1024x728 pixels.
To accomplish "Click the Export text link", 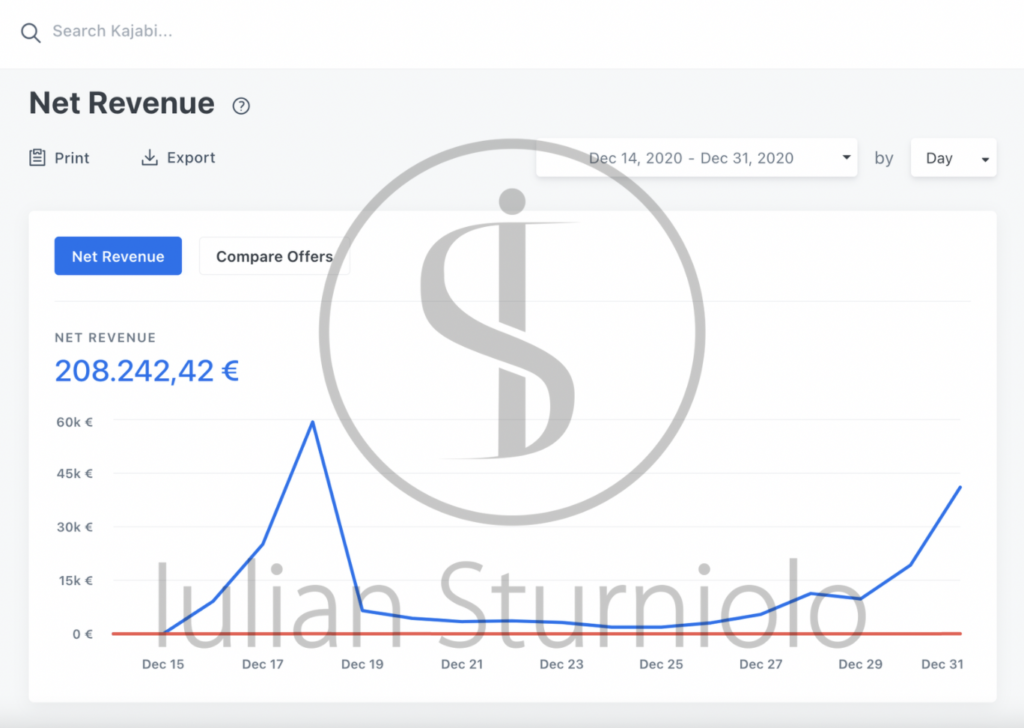I will [191, 157].
